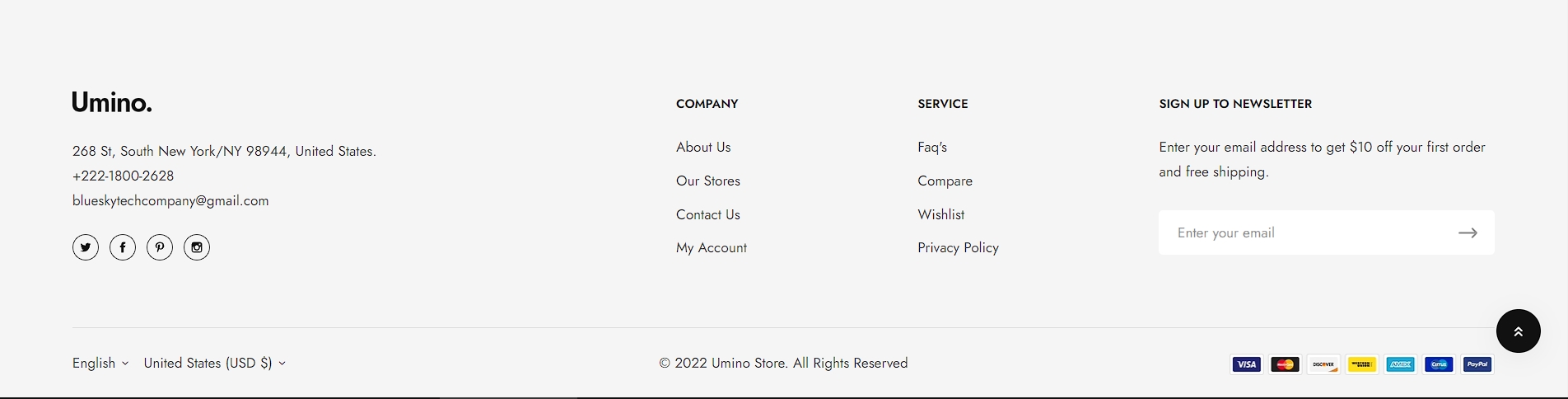Open the About Us link
1568x399 pixels.
[703, 148]
